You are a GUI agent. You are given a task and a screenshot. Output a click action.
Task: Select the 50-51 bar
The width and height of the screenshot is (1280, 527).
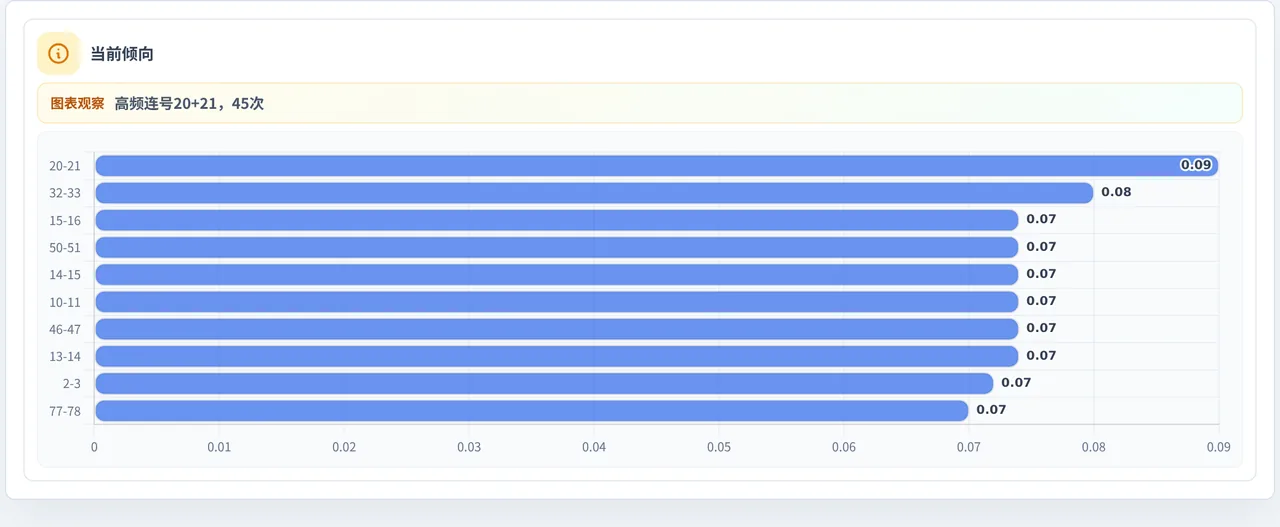pyautogui.click(x=556, y=247)
